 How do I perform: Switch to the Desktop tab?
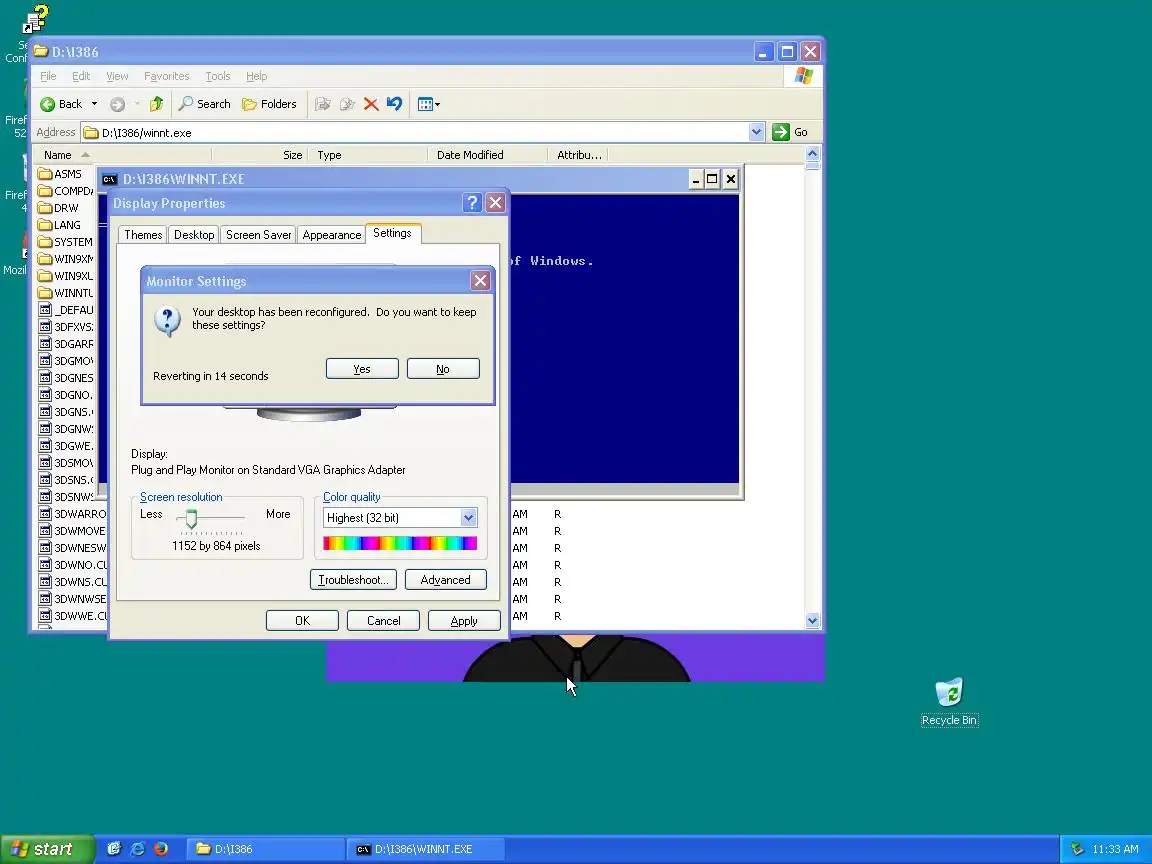(194, 234)
